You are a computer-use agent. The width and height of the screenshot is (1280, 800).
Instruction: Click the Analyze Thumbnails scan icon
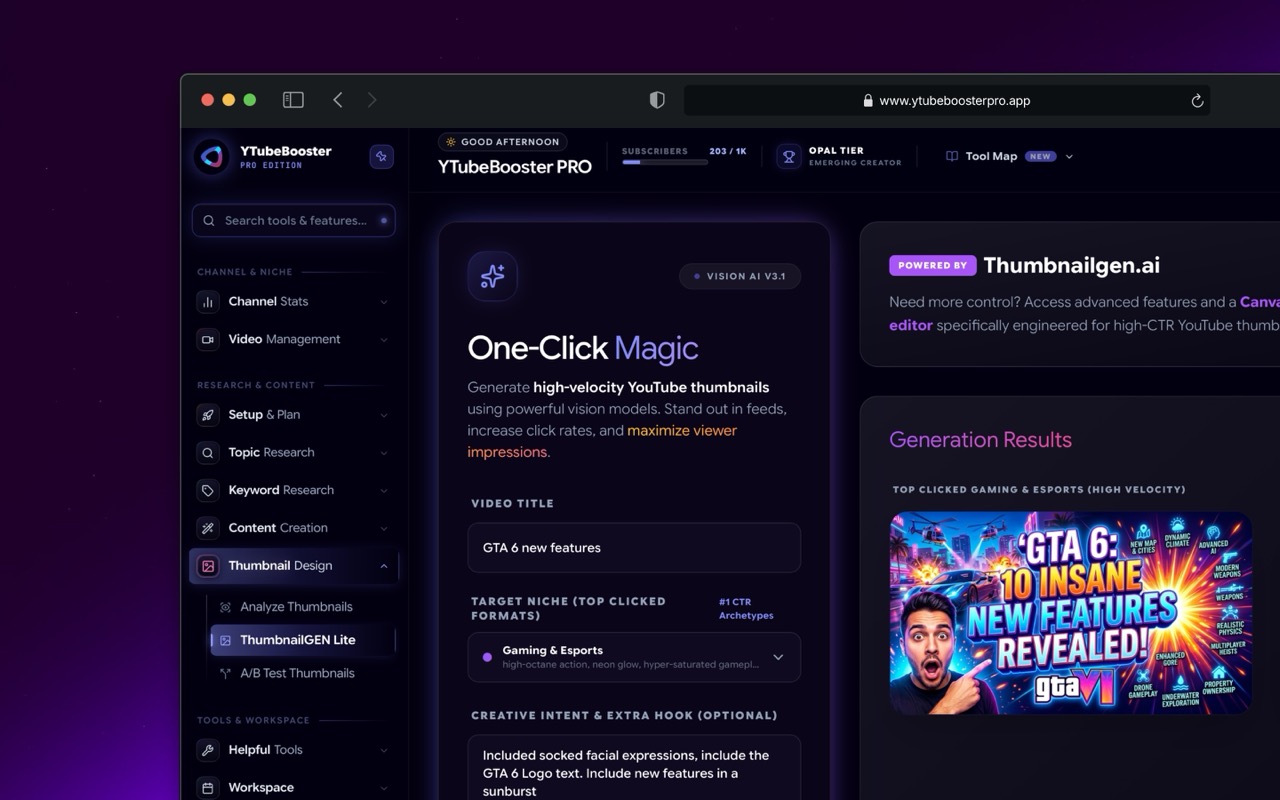click(225, 607)
